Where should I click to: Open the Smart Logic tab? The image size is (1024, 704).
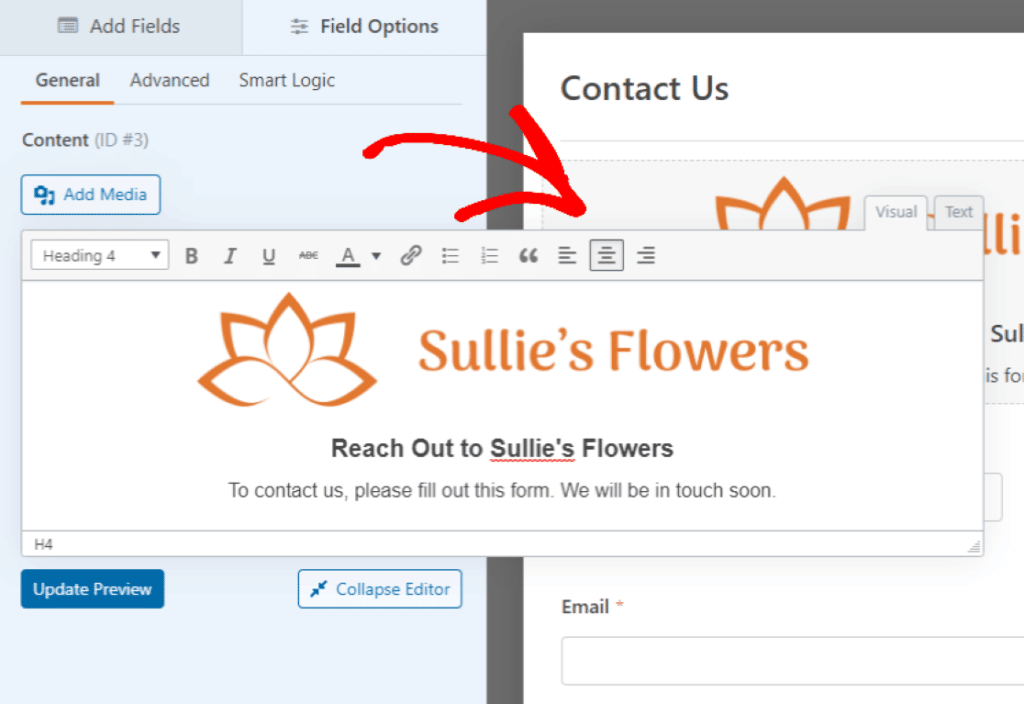tap(286, 81)
